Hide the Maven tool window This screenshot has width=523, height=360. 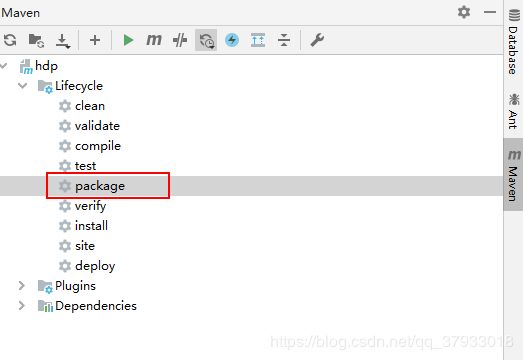click(490, 12)
